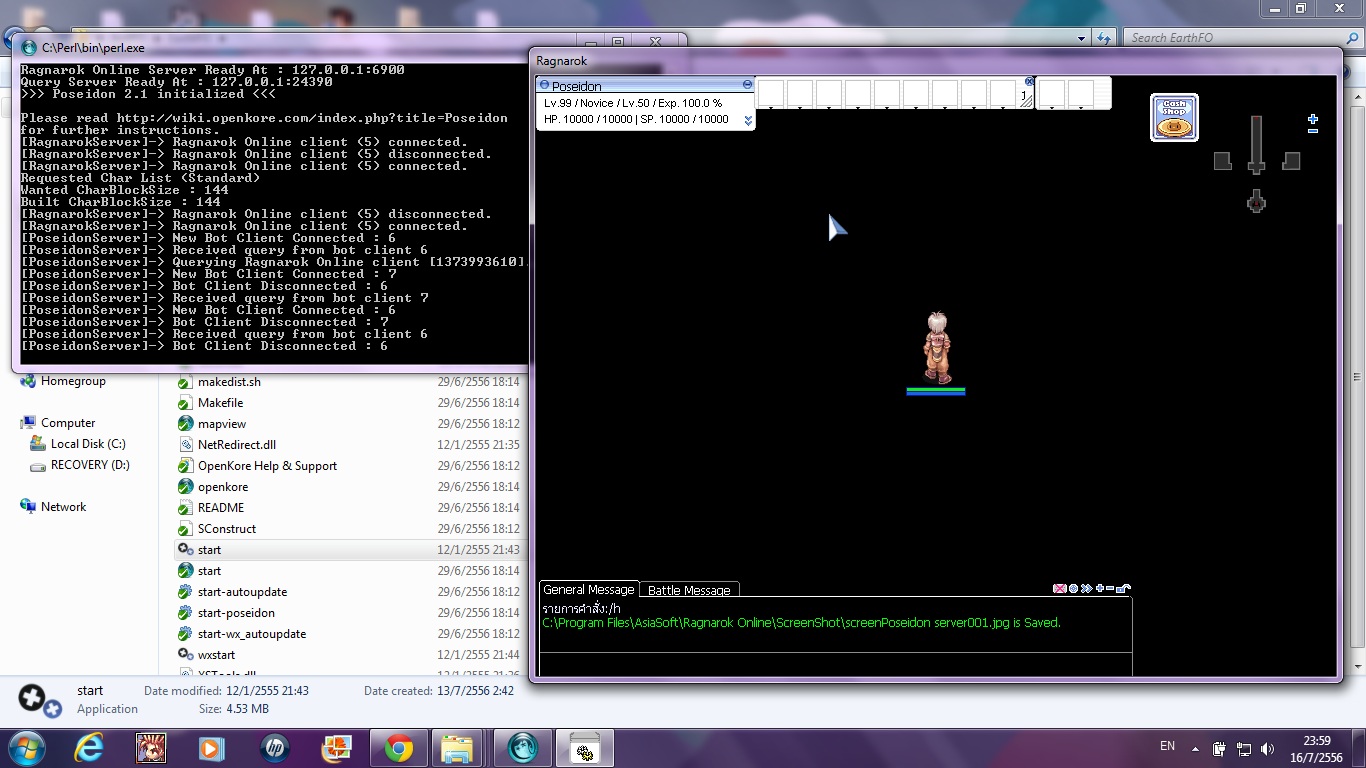Select the start-wx_autoupdate file

tap(252, 634)
